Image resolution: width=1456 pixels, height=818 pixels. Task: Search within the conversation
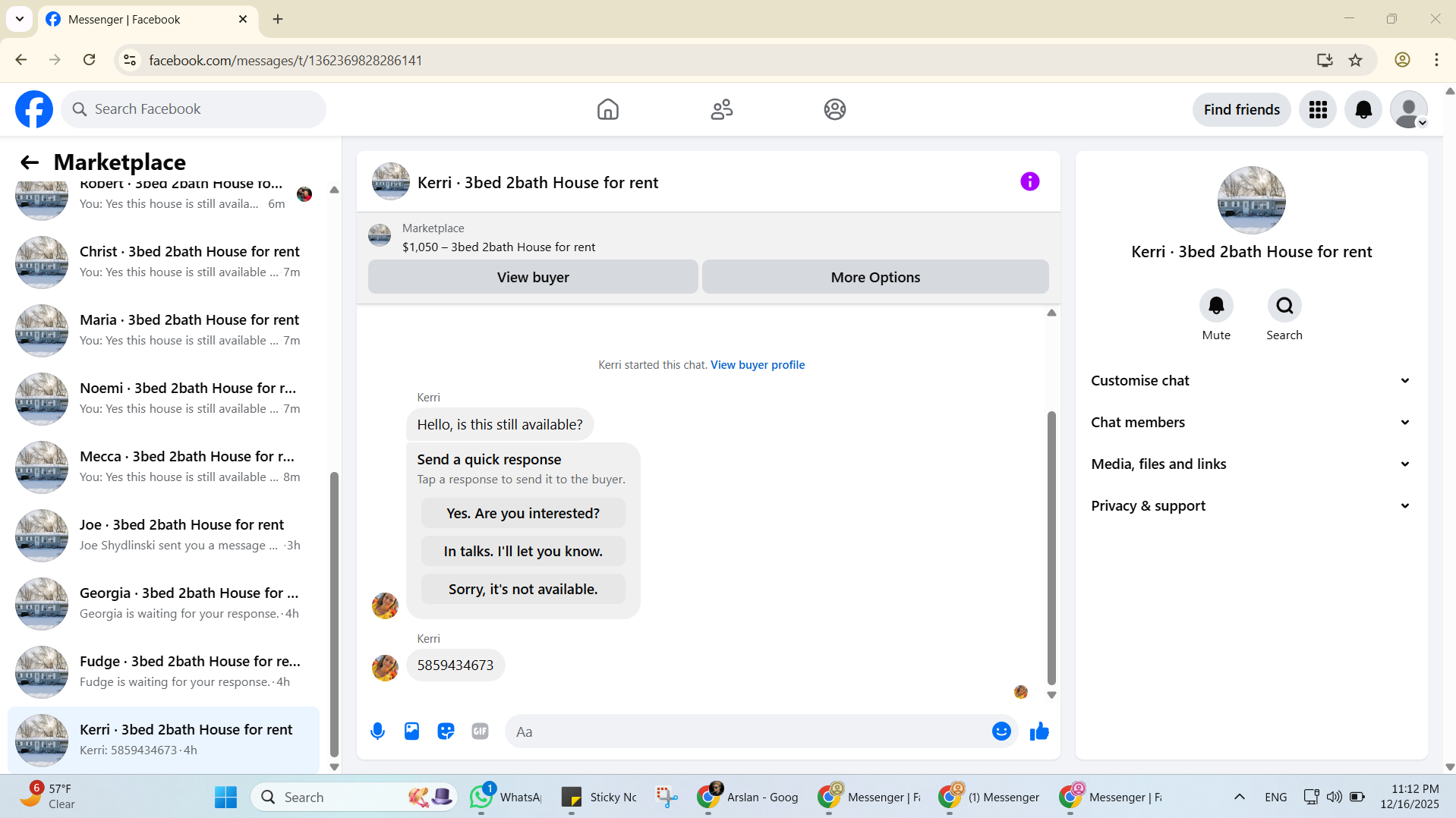coord(1284,306)
